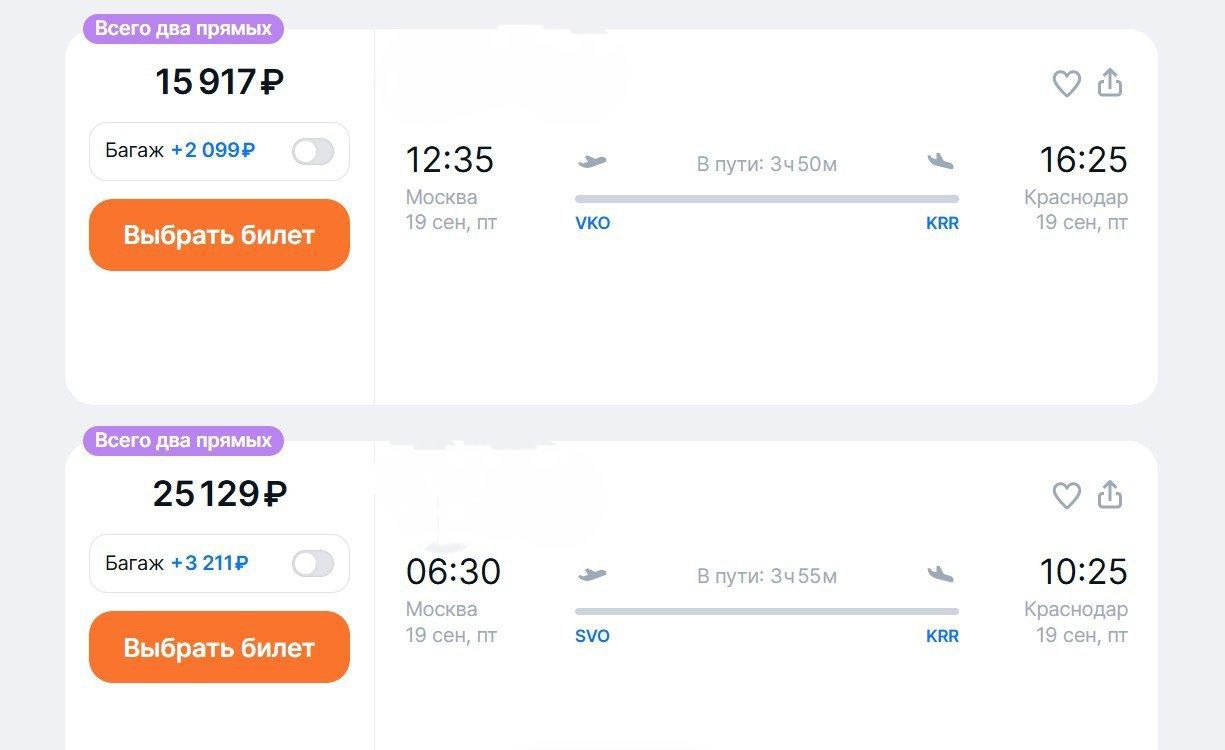Click the SVO airport code

(592, 636)
